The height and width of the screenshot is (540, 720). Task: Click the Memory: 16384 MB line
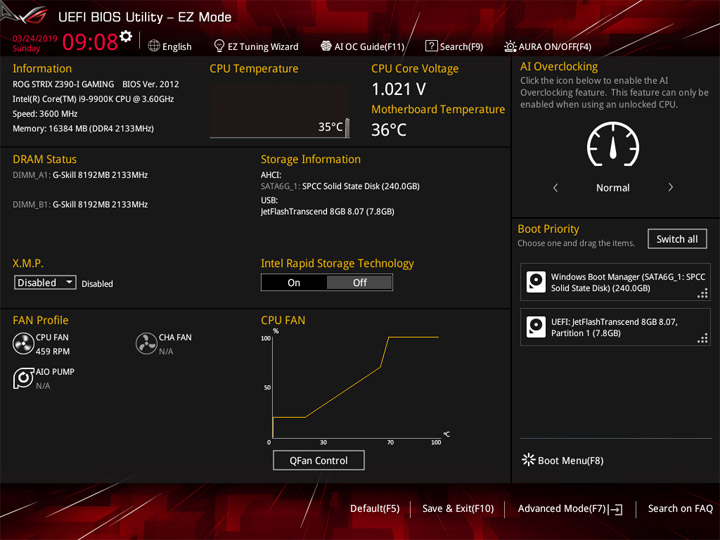coord(83,129)
